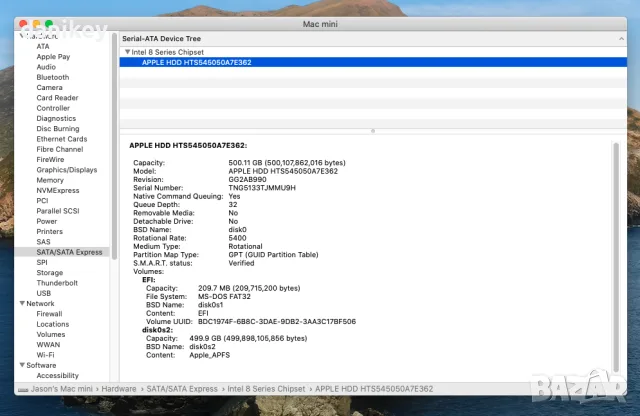Click Serial-ATA Device Tree column header
The height and width of the screenshot is (416, 640).
pos(373,39)
